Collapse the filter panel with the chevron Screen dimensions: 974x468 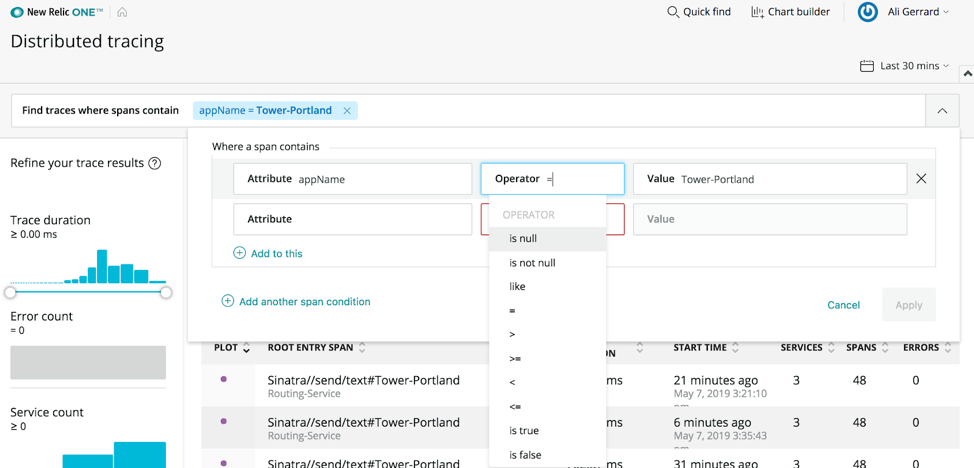(942, 111)
